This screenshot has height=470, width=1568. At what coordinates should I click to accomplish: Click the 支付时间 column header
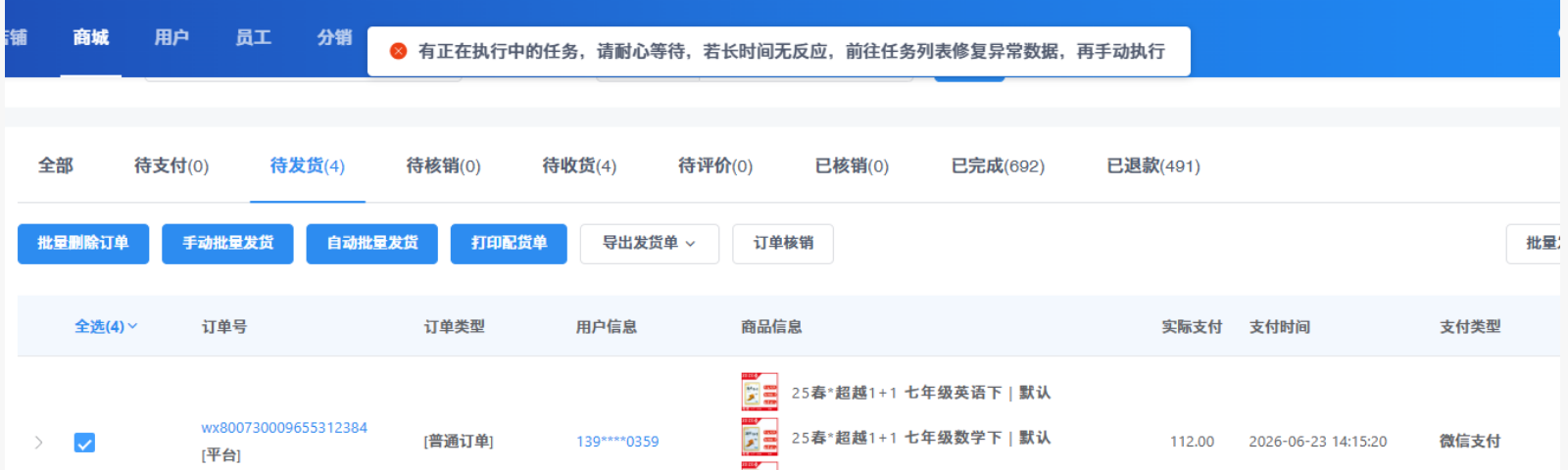(x=1280, y=327)
